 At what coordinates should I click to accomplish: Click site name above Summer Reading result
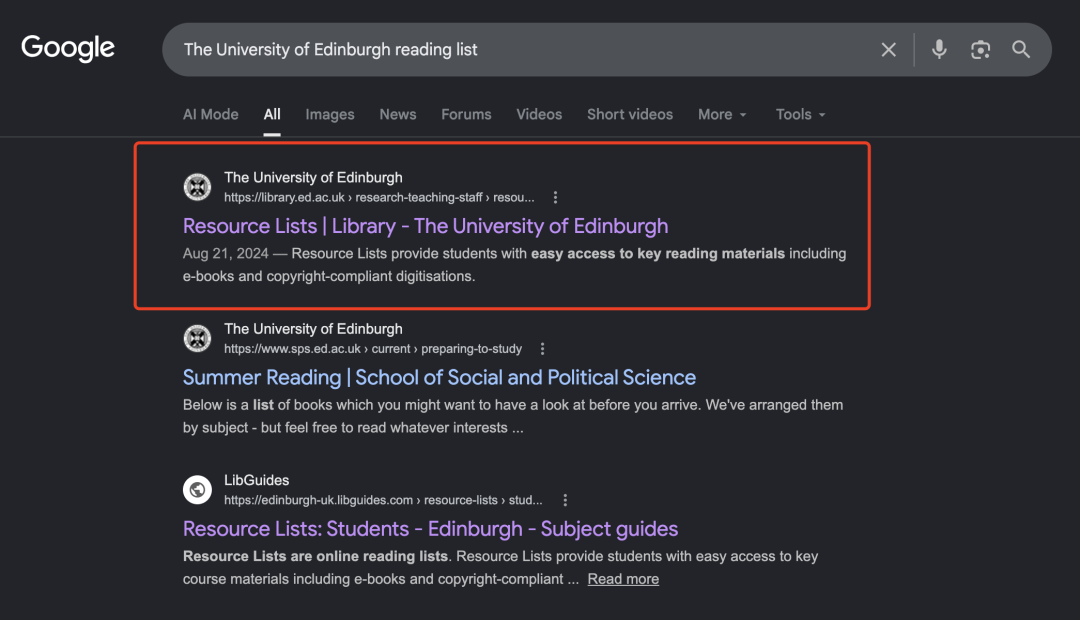(313, 329)
